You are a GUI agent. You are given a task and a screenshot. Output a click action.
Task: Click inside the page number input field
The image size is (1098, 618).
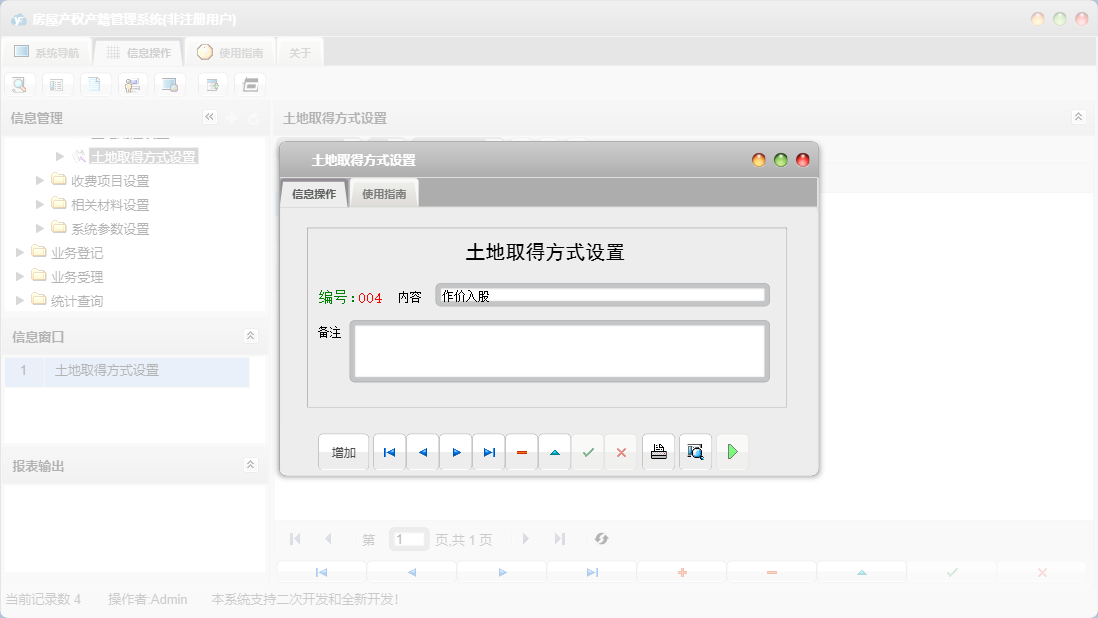click(408, 539)
